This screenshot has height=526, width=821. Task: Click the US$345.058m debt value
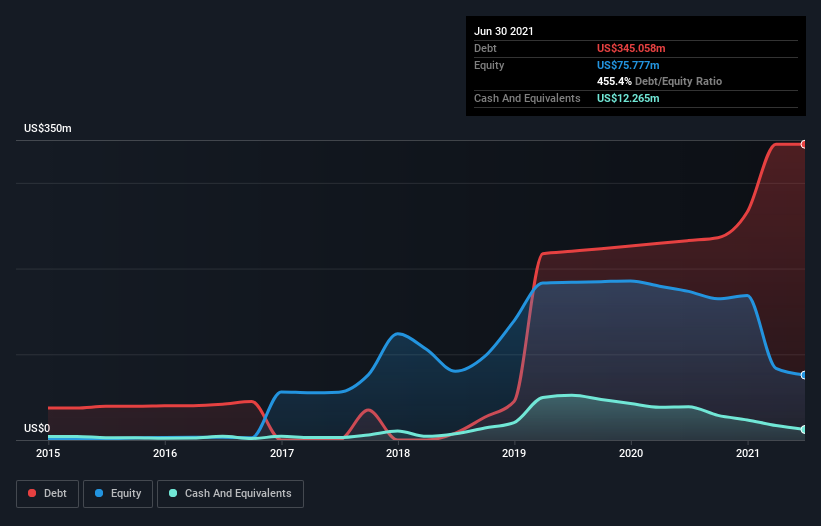[631, 48]
